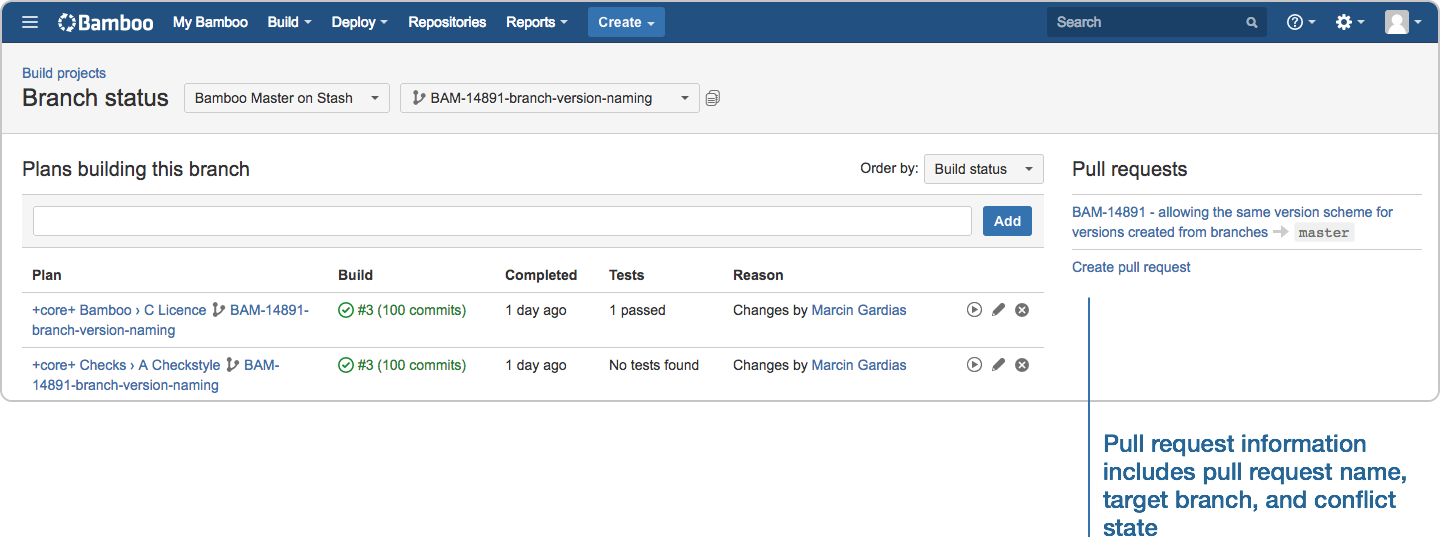Click the '1 day ago' C Licence cell
1440x560 pixels.
coord(536,310)
